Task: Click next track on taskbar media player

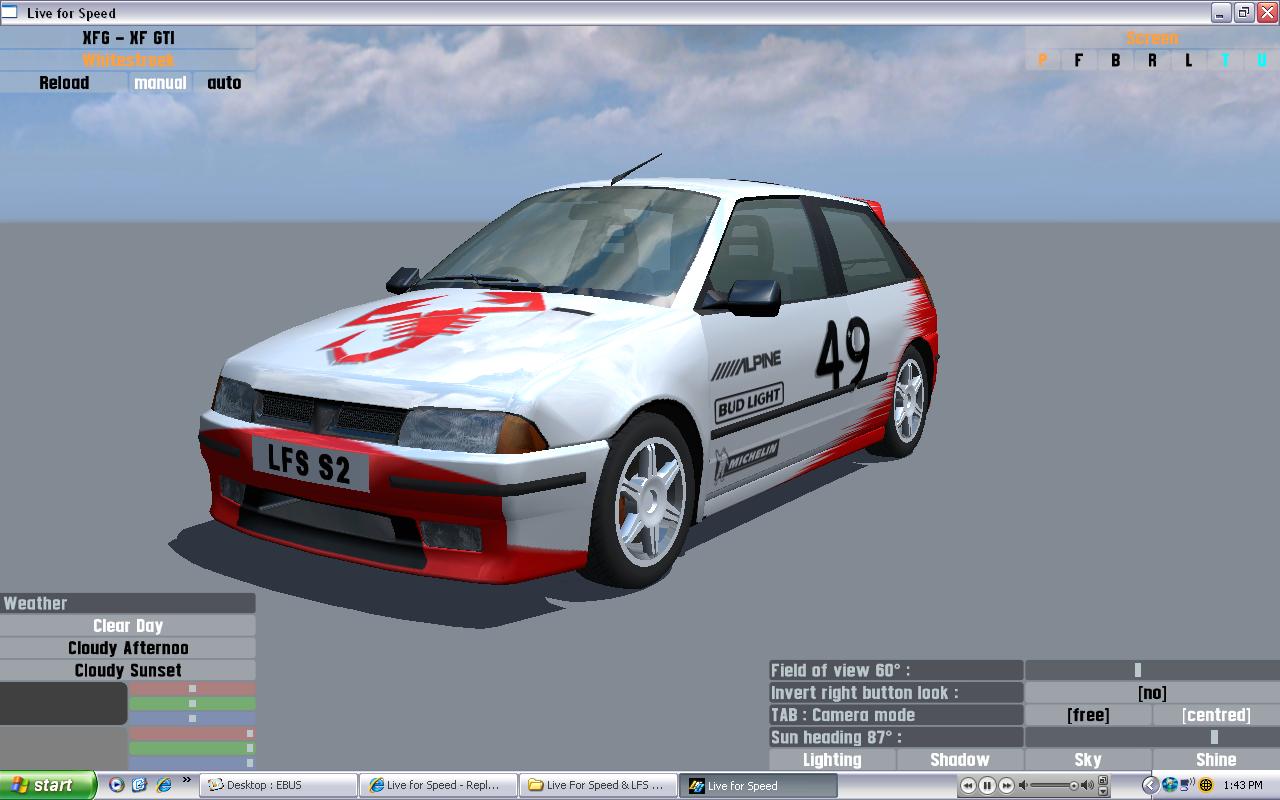Action: tap(1007, 786)
